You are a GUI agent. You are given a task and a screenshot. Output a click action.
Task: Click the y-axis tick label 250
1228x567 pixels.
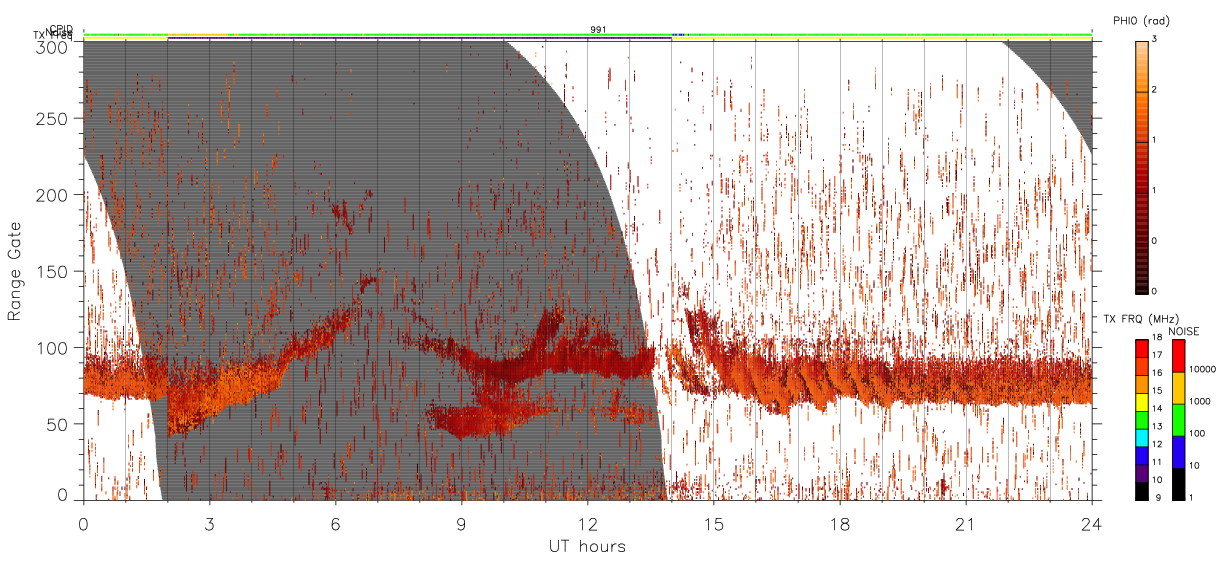(52, 118)
